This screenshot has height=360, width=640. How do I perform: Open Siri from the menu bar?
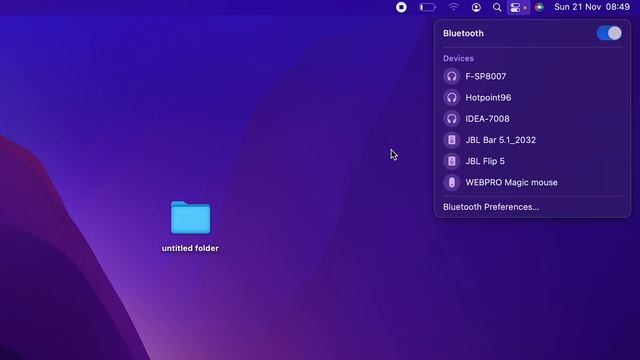(539, 7)
